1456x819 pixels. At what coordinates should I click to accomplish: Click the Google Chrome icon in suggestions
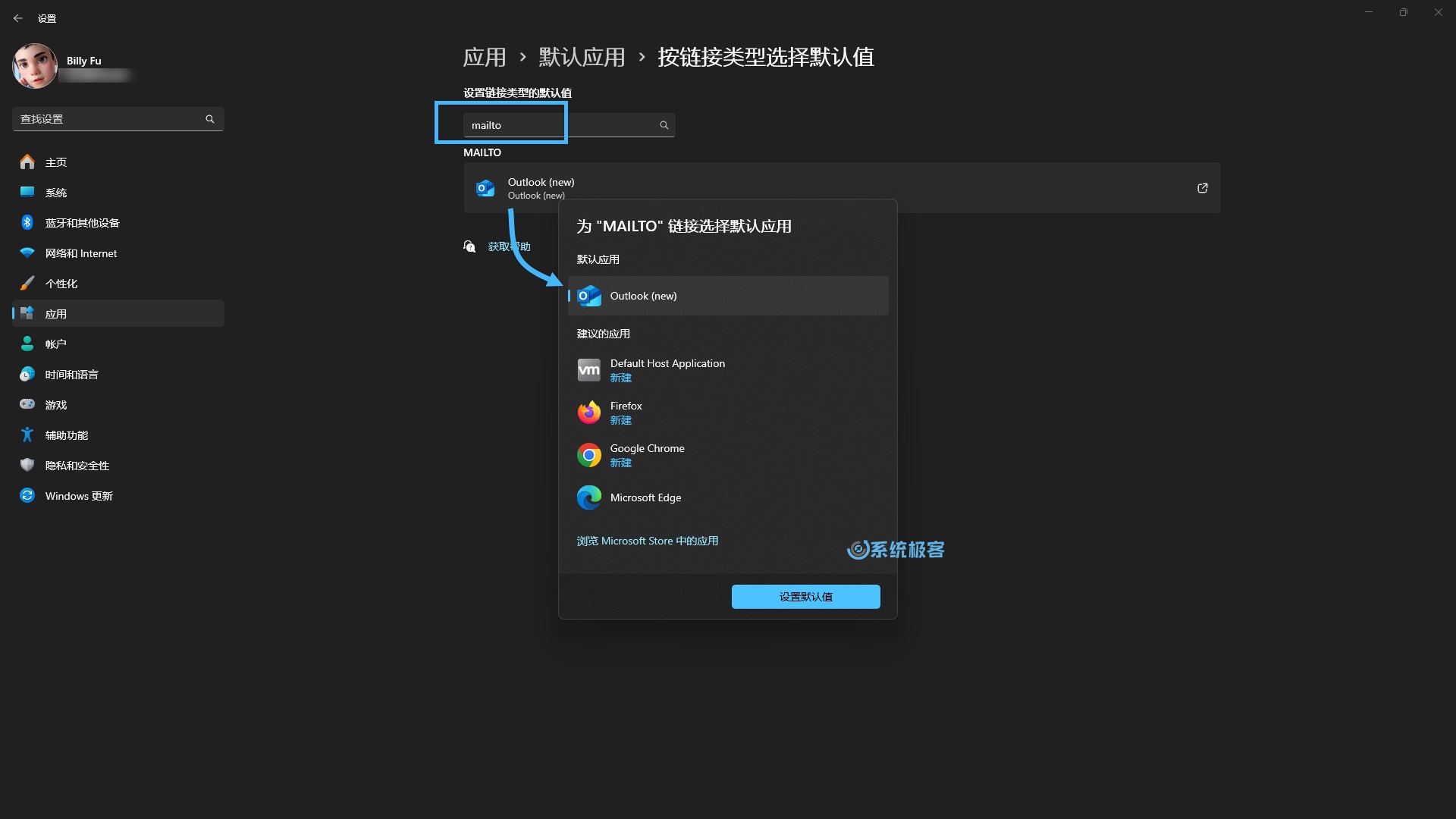588,454
